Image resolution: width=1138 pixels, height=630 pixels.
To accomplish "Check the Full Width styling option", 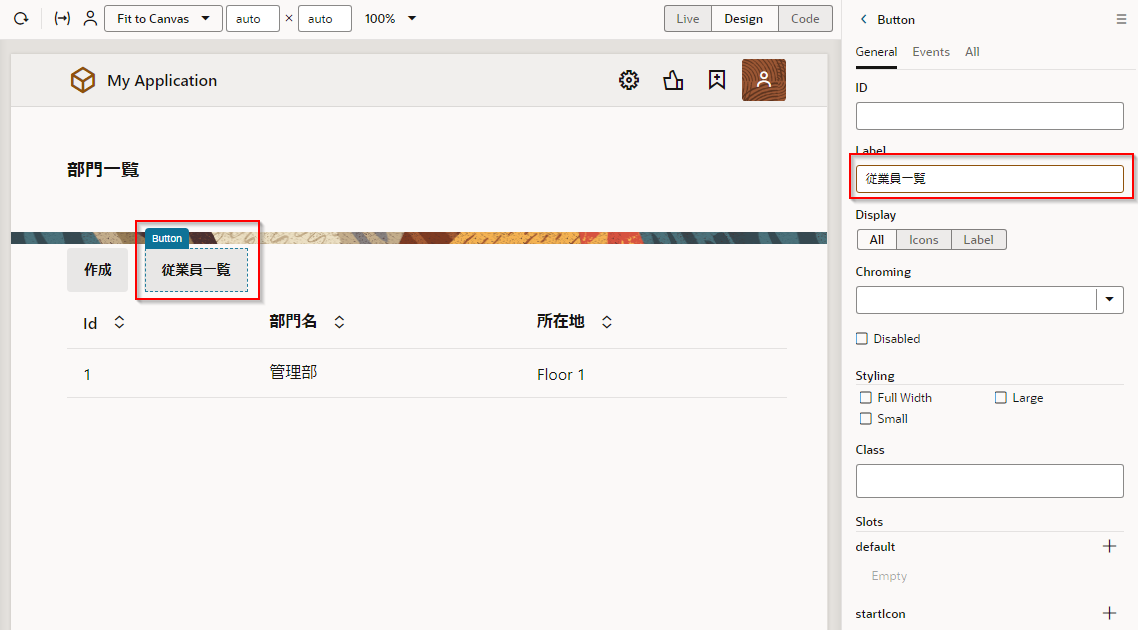I will (866, 398).
